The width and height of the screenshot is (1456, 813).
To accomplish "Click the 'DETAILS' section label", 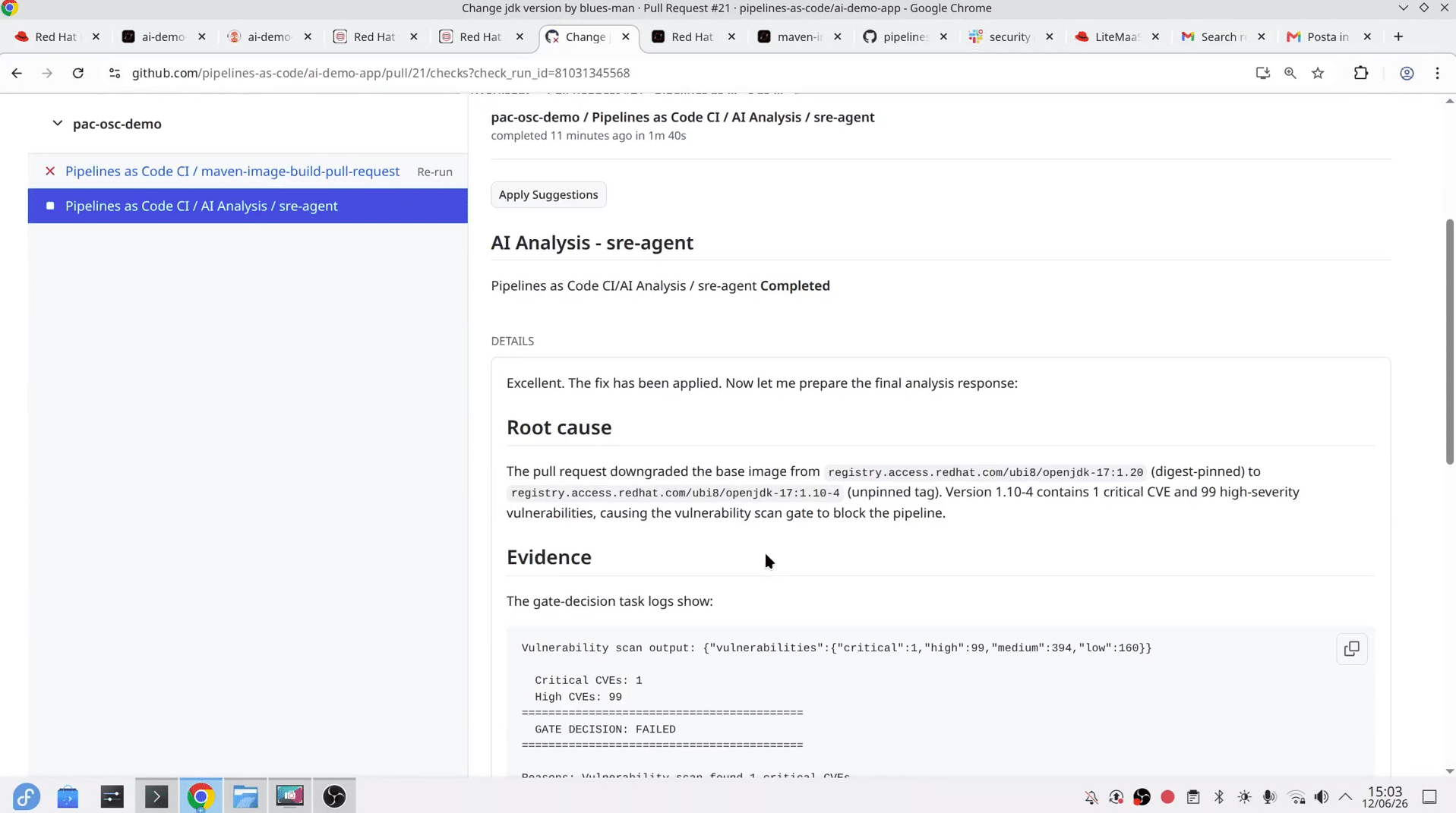I will point(513,341).
